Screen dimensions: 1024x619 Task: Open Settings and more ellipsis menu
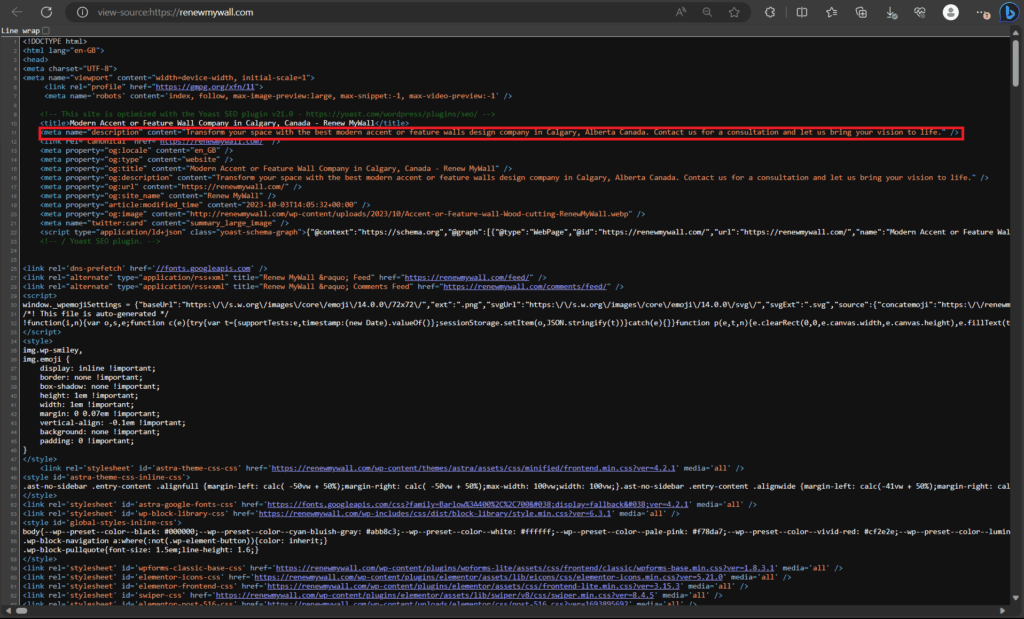[982, 12]
